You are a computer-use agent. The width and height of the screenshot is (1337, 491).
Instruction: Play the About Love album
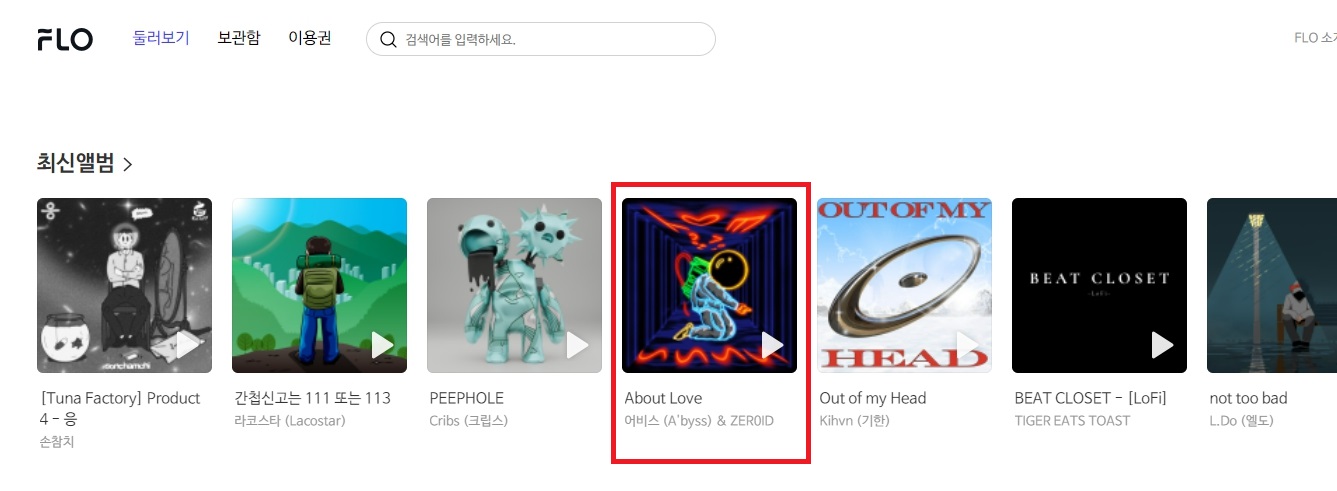[x=772, y=345]
